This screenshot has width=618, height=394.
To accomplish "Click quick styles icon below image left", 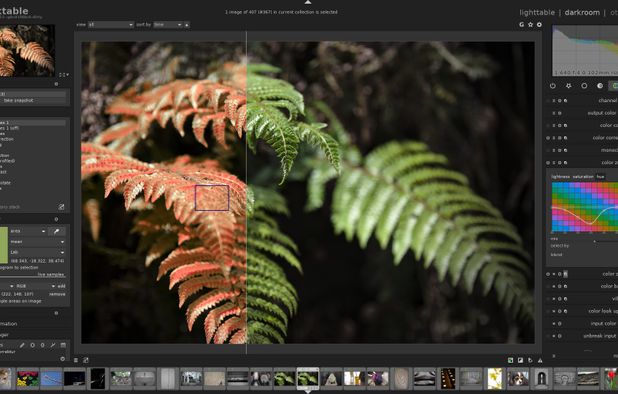I will [x=86, y=360].
